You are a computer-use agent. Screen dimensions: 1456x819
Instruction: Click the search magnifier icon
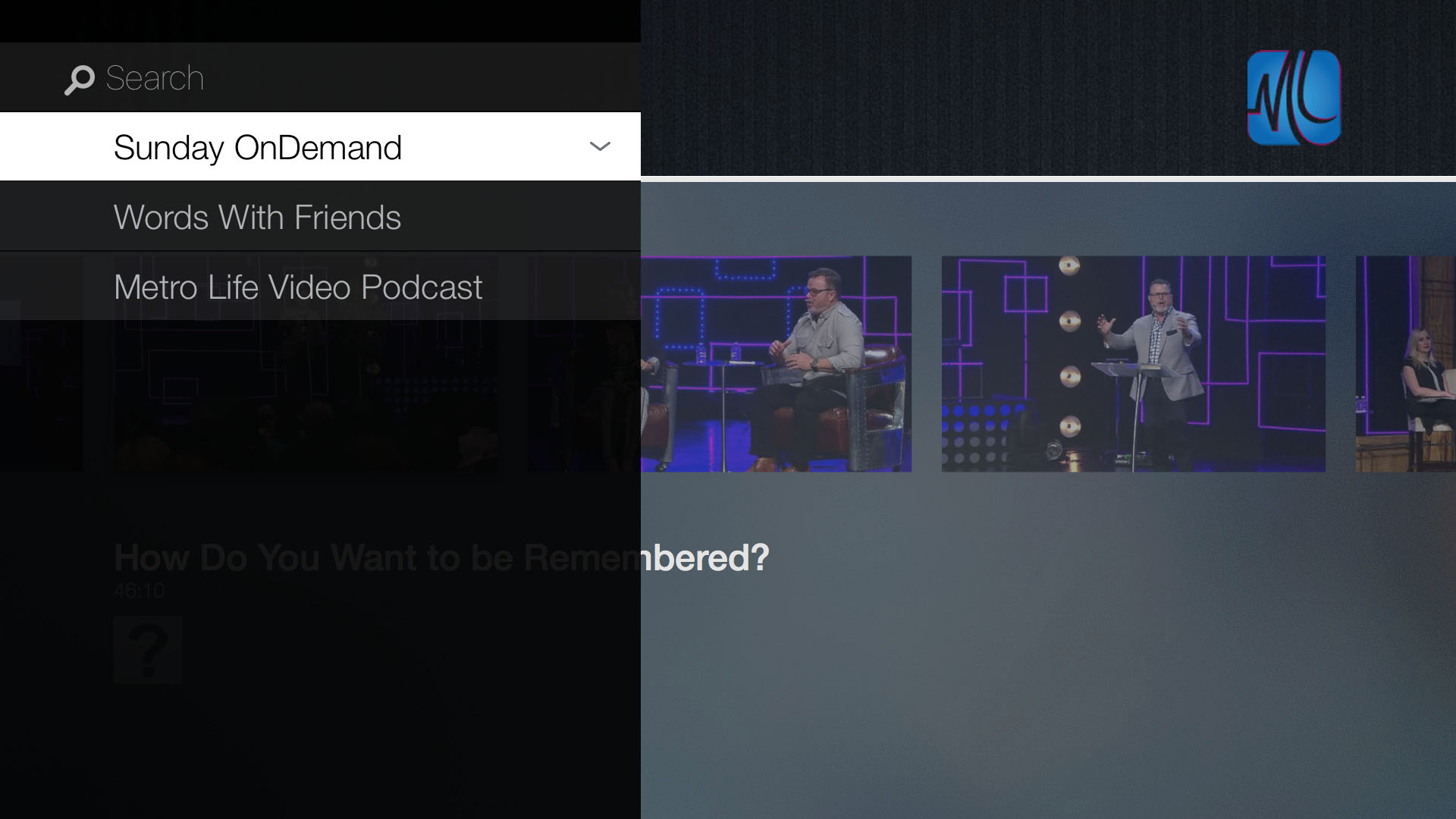point(79,80)
